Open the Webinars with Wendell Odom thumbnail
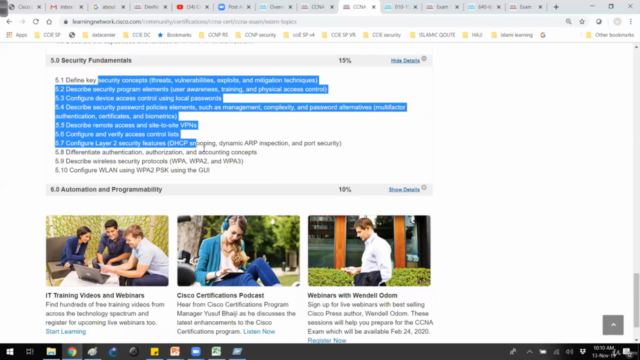This screenshot has height=360, width=640. click(369, 251)
